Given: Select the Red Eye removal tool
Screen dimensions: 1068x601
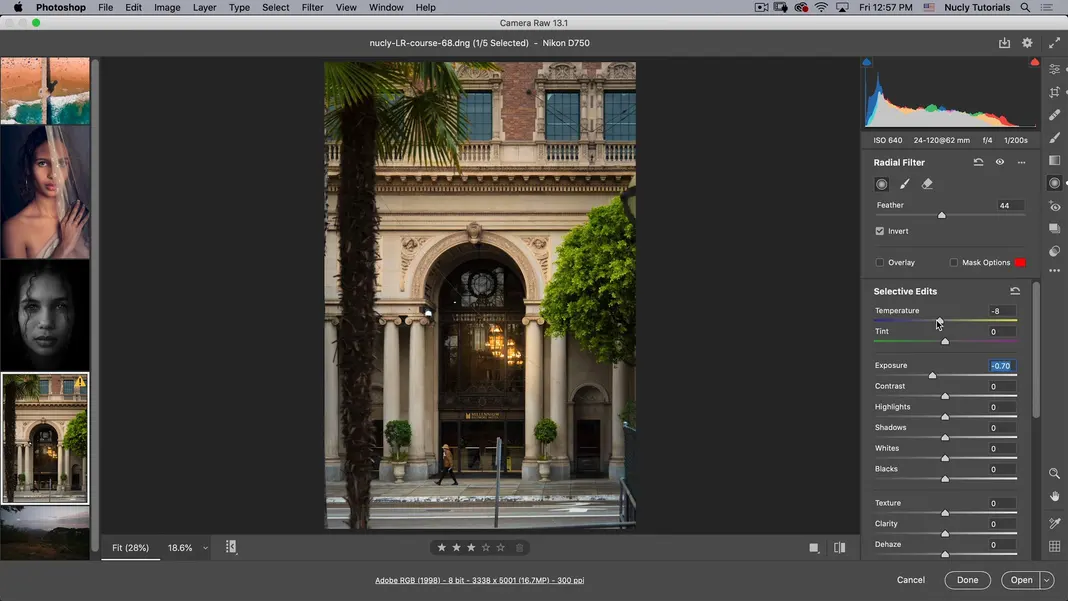Looking at the screenshot, I should click(x=1054, y=206).
